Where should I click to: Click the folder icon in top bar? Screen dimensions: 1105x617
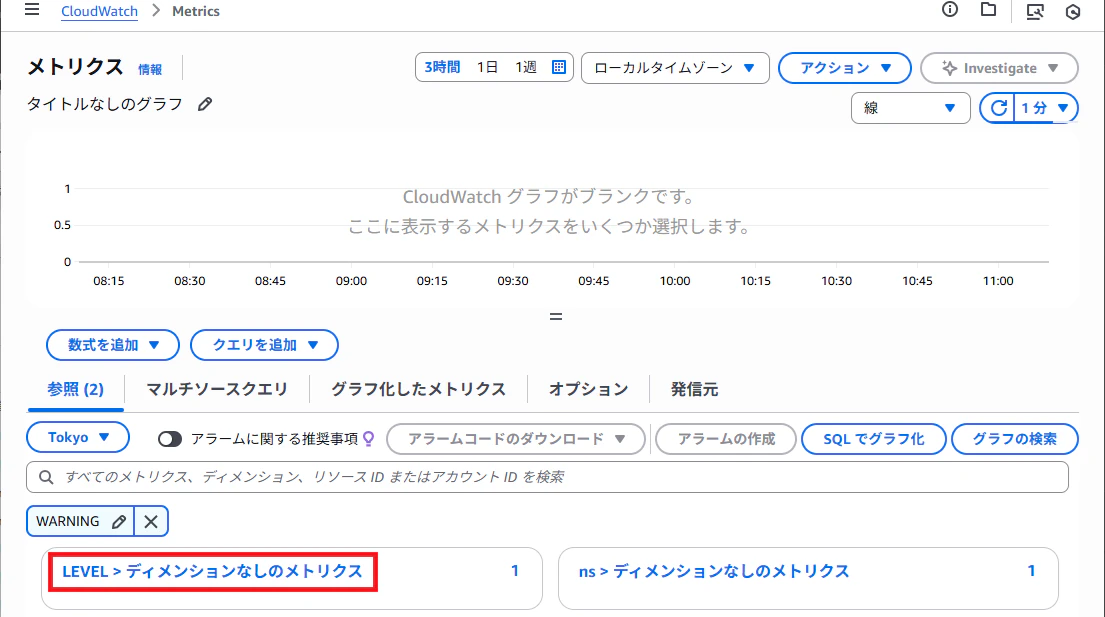tap(988, 10)
